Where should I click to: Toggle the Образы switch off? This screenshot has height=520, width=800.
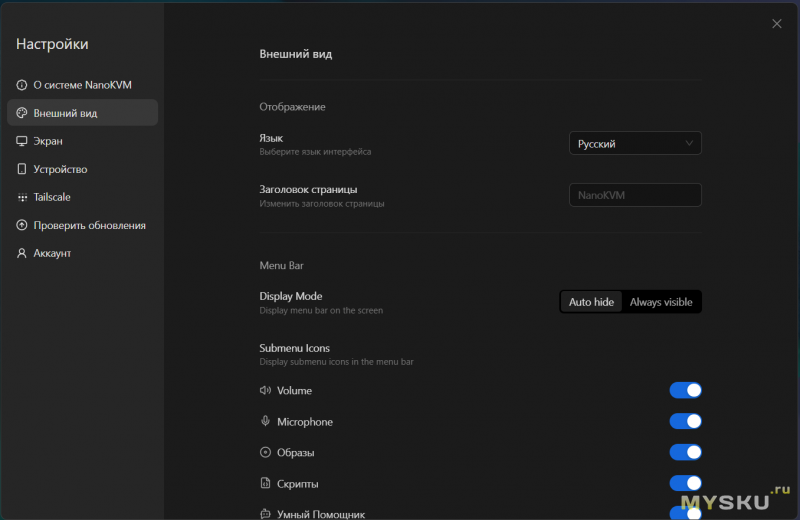685,452
